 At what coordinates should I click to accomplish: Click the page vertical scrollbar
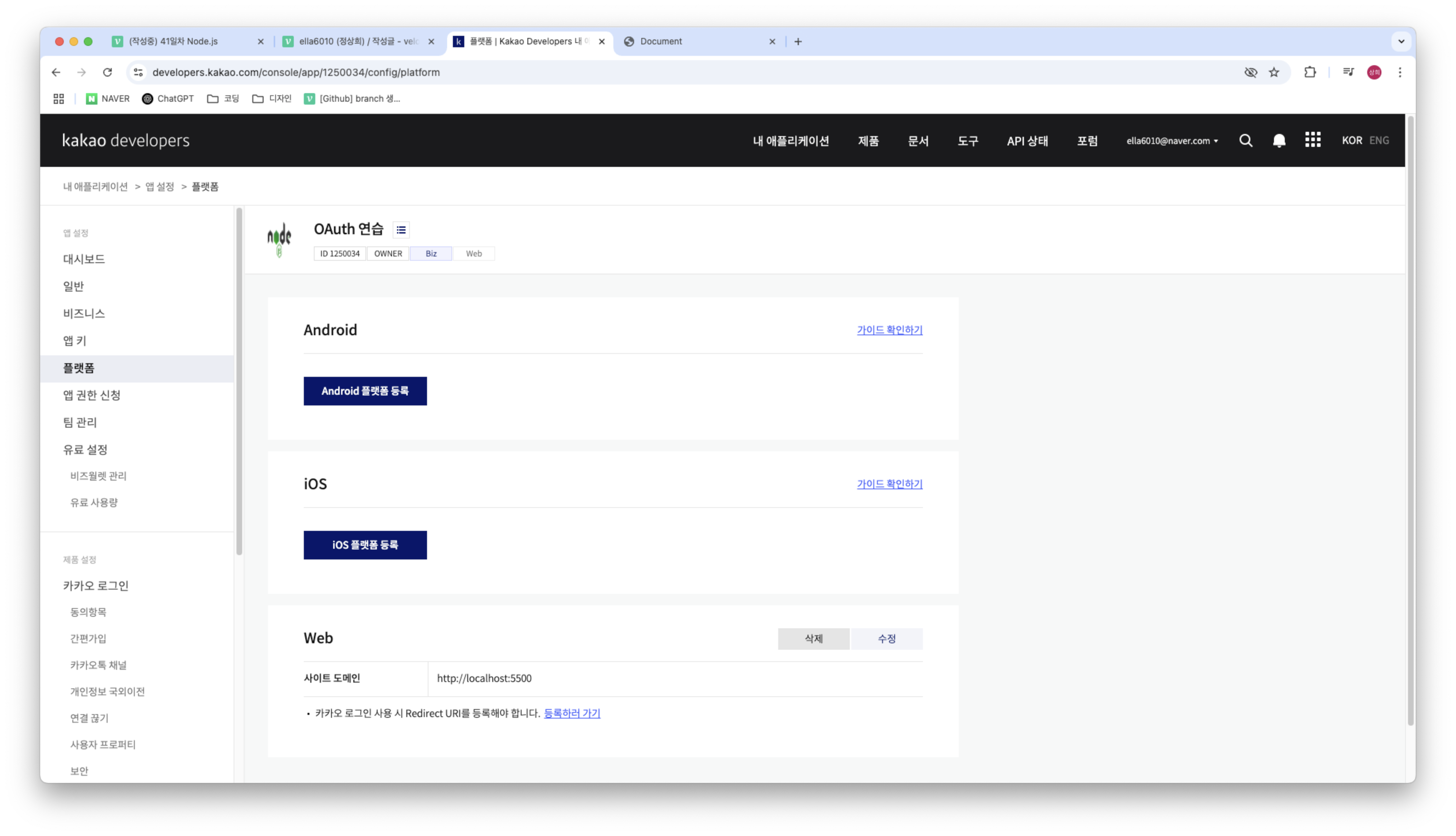1410,420
